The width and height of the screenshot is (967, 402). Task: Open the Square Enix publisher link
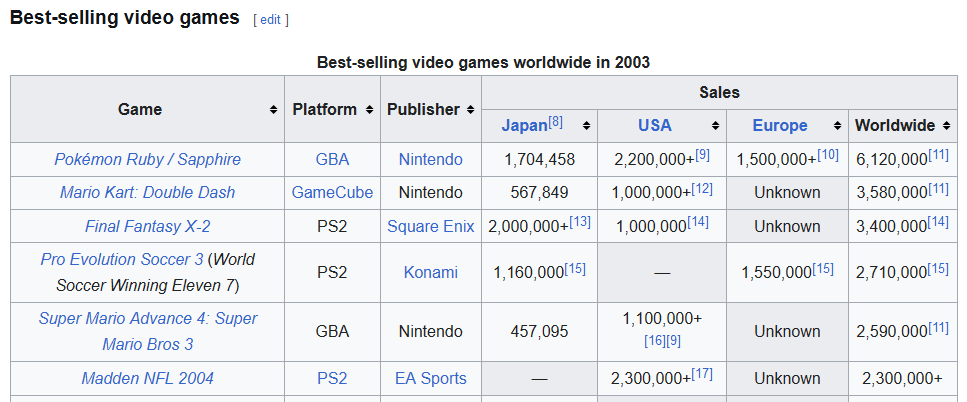click(x=431, y=226)
